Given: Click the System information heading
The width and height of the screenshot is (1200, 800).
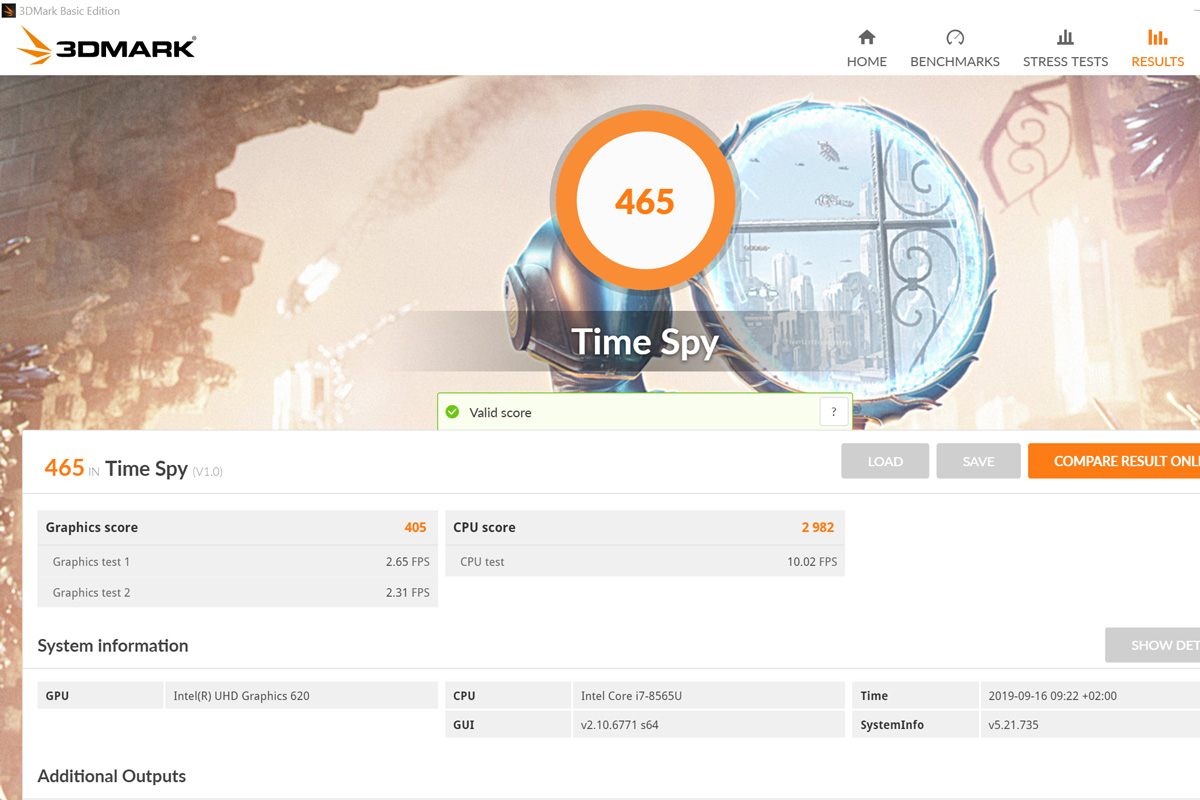Looking at the screenshot, I should [113, 645].
